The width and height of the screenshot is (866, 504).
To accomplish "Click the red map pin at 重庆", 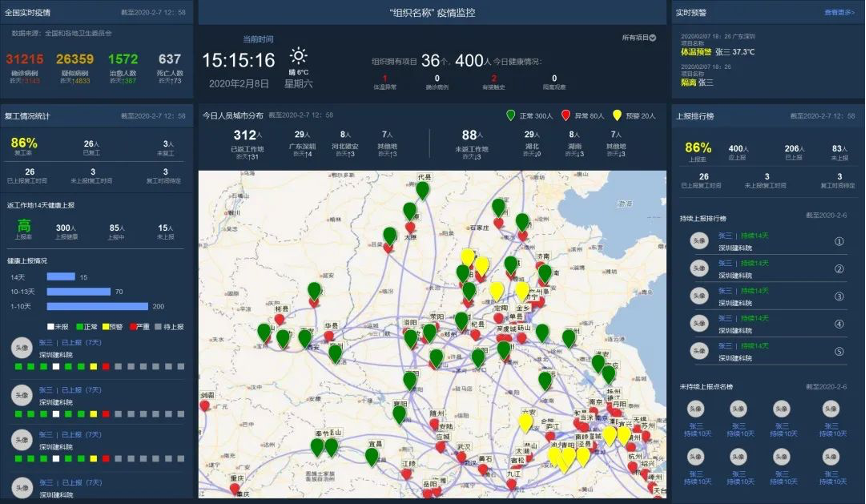I will coord(235,488).
